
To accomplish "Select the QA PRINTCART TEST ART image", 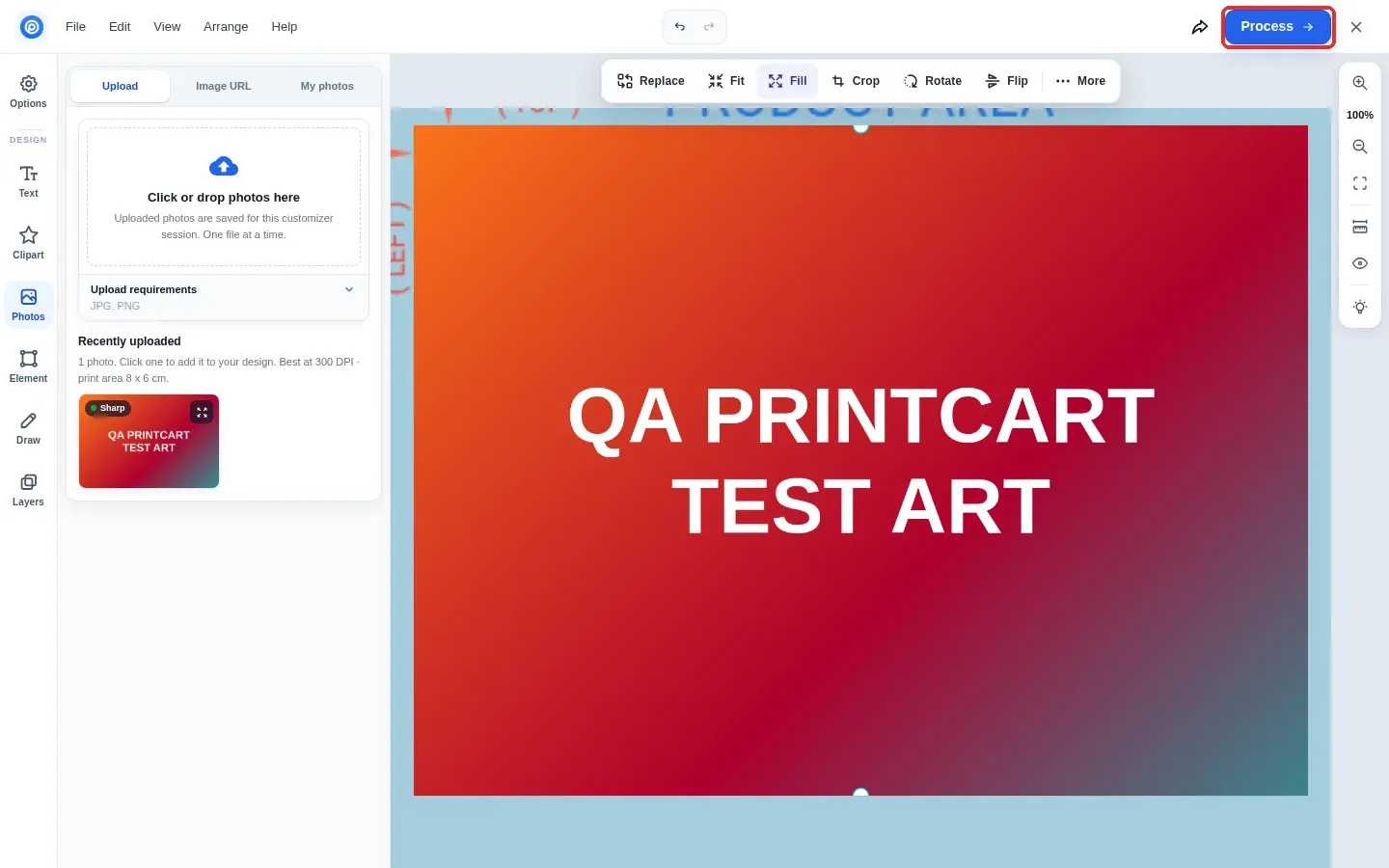I will tap(860, 460).
